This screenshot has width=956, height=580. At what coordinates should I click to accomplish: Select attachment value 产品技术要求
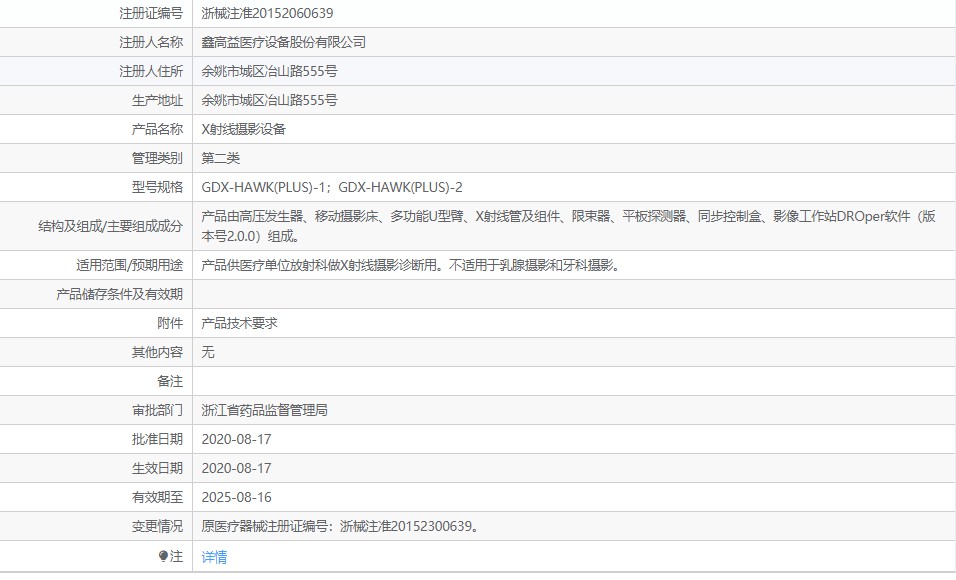(240, 323)
